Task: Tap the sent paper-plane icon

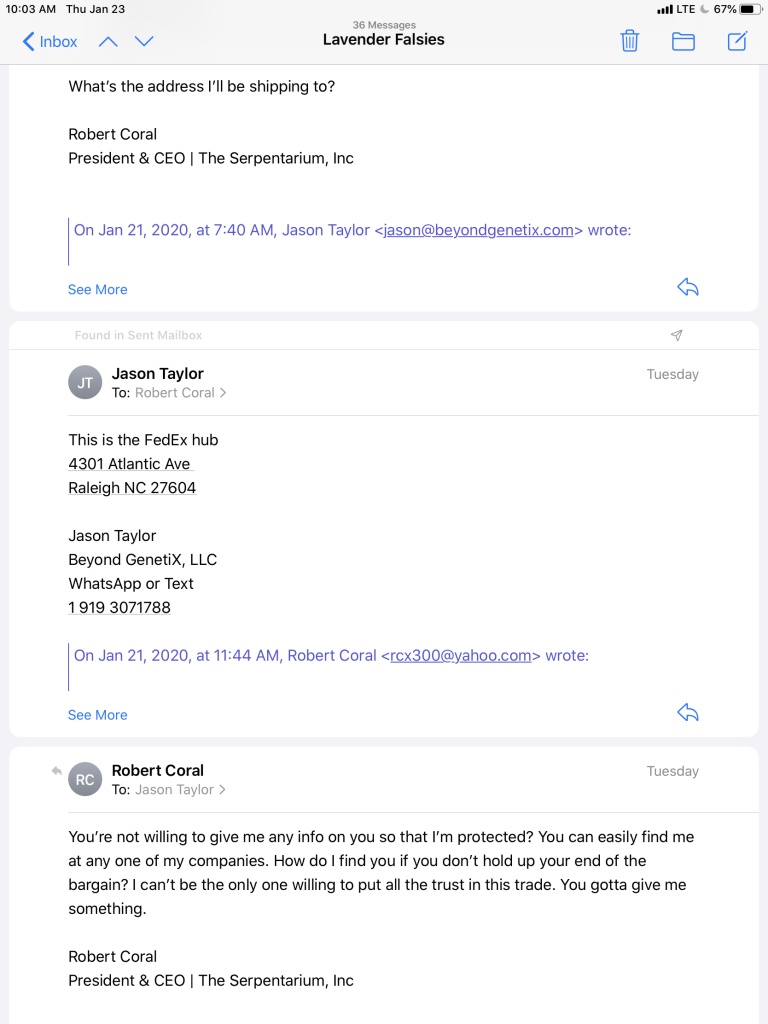Action: 677,335
